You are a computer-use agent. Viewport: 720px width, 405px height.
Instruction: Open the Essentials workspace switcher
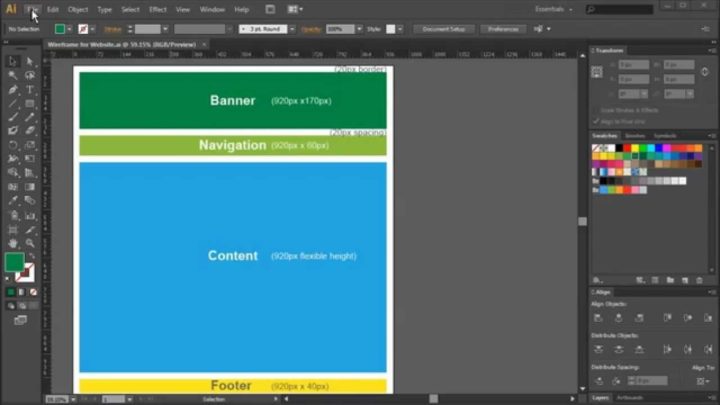tap(553, 9)
